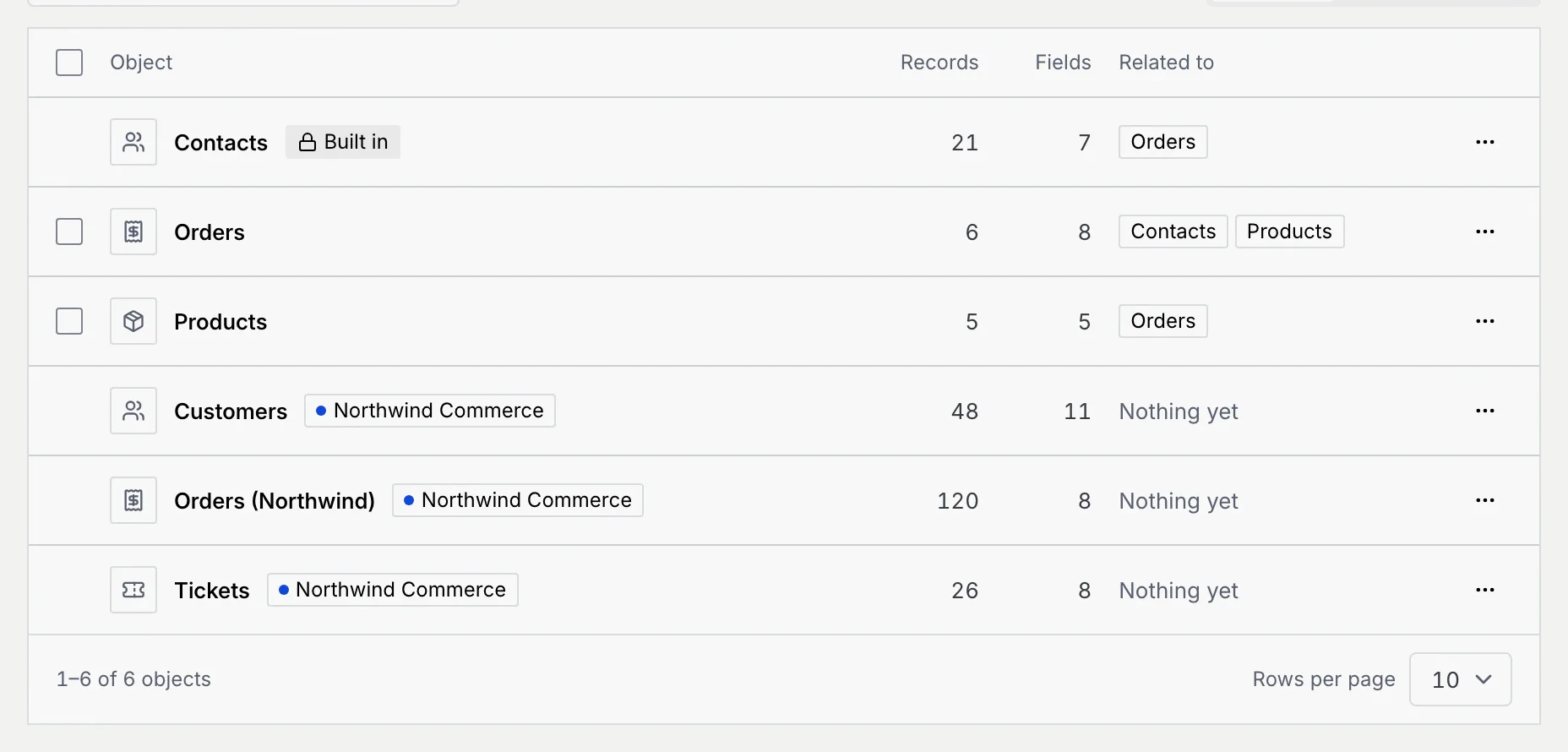
Task: Open more options for Orders row
Action: (1485, 232)
